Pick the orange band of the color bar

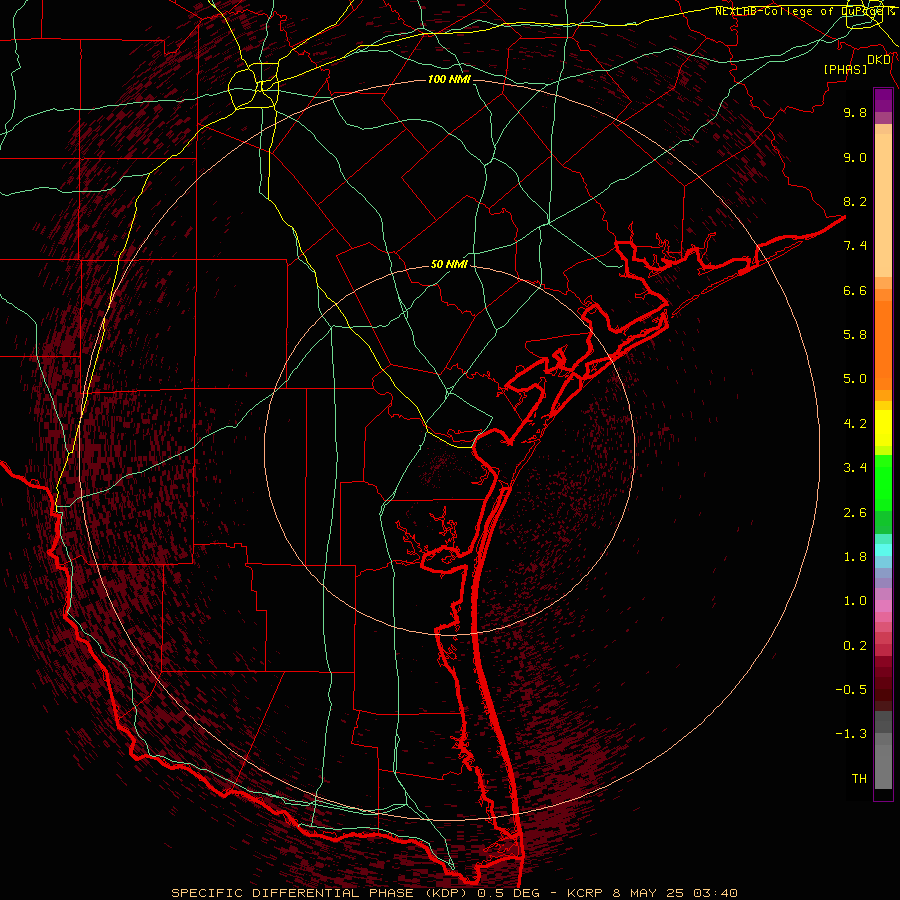tap(883, 344)
